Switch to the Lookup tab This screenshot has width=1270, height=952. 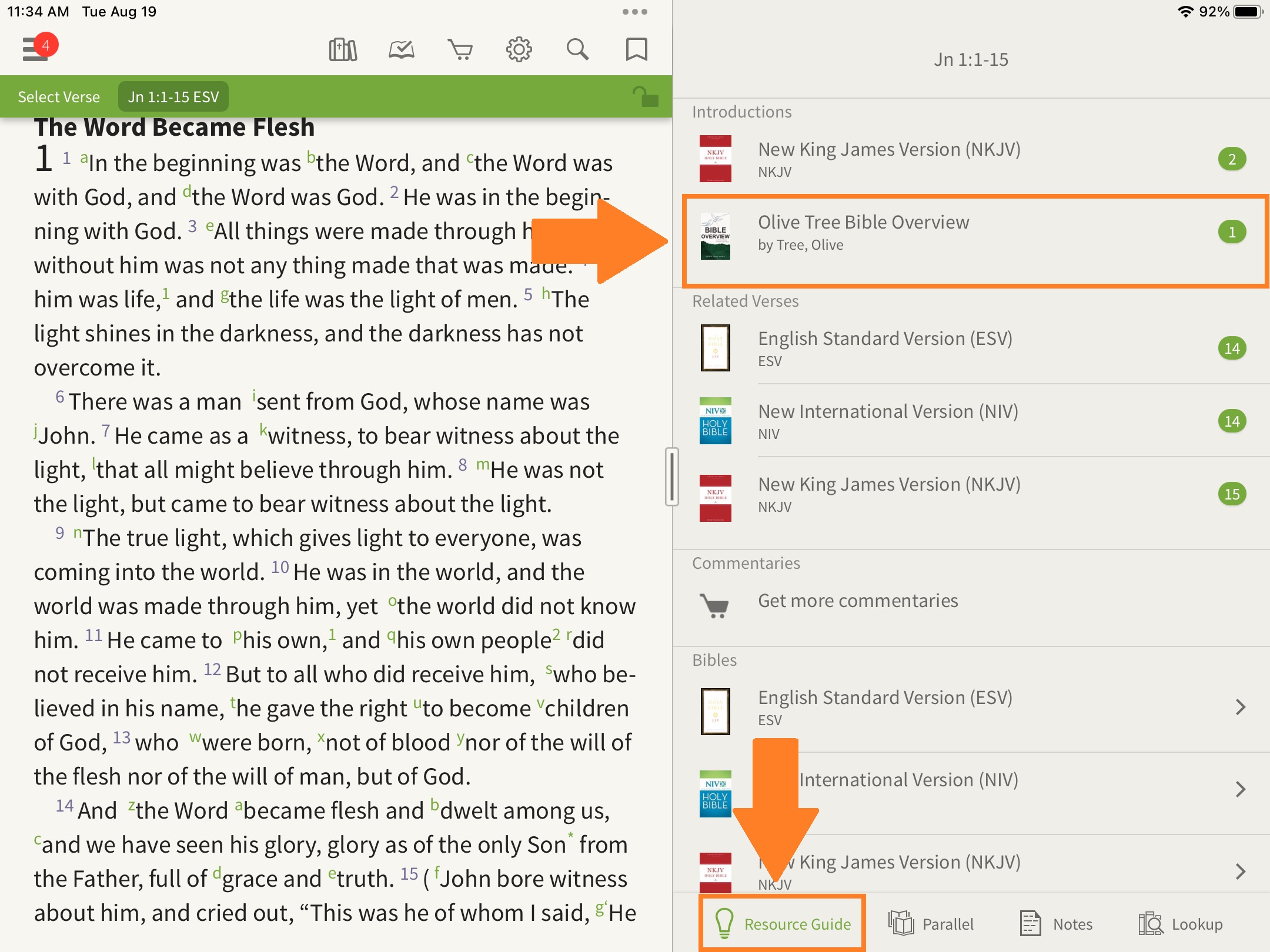[x=1181, y=924]
